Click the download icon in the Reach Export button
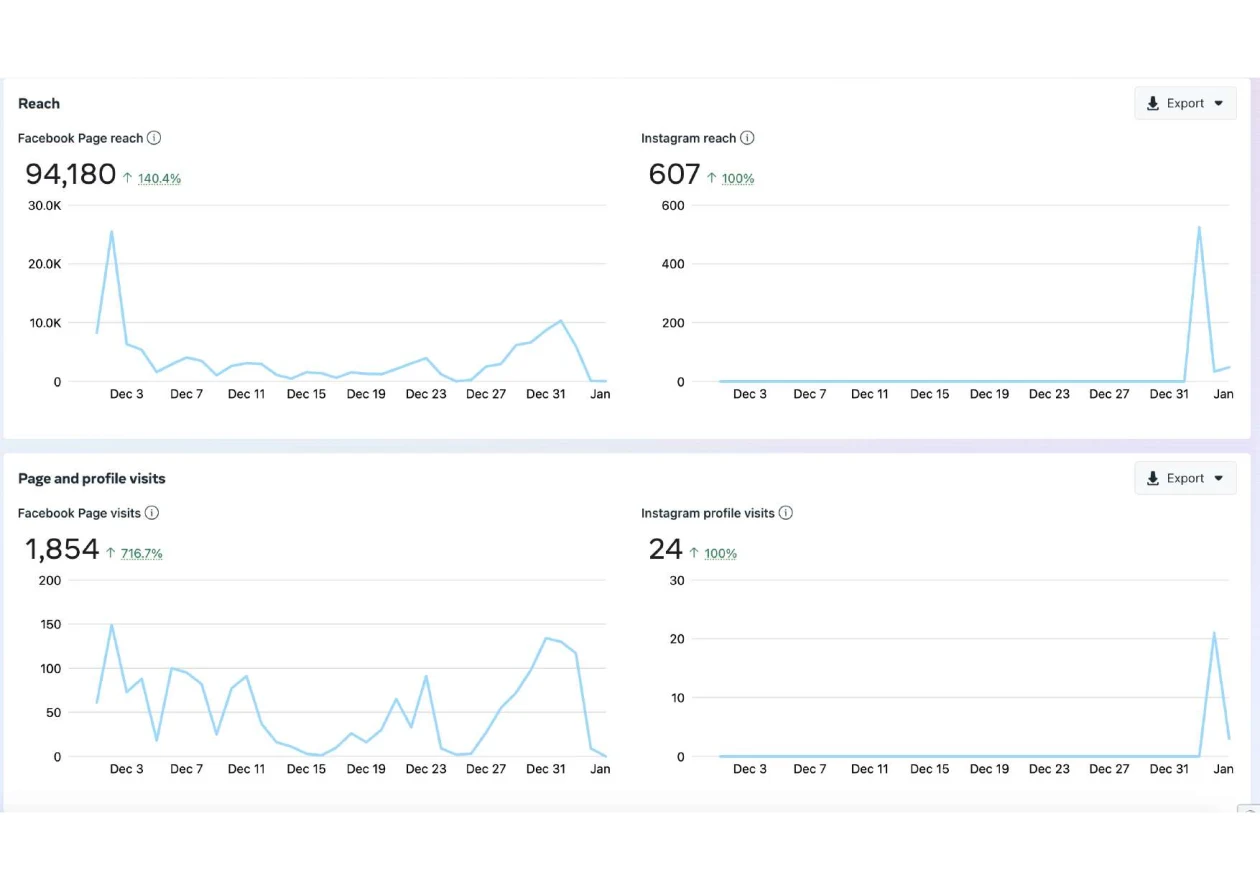 pos(1152,103)
